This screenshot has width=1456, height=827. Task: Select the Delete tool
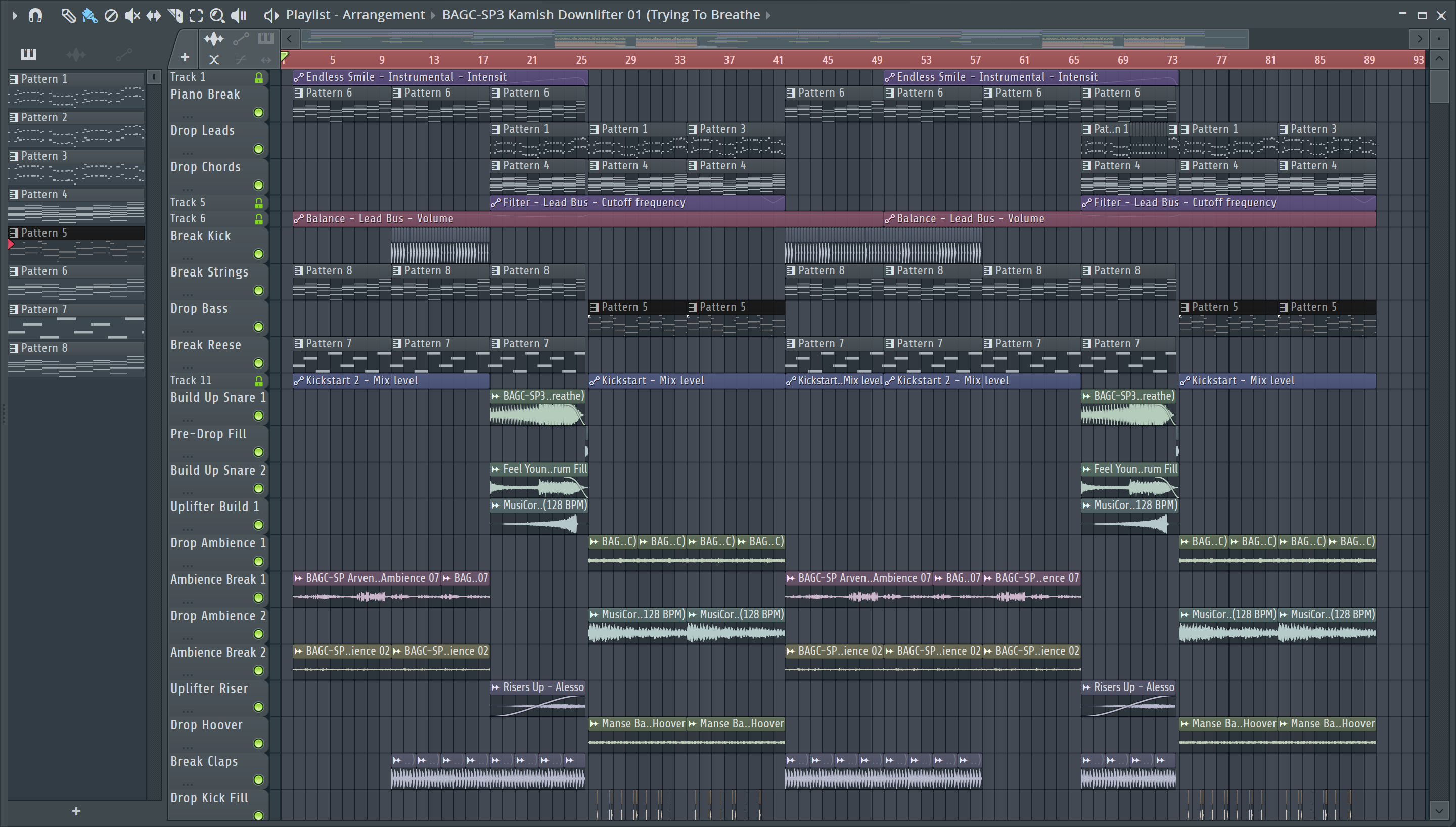(111, 15)
